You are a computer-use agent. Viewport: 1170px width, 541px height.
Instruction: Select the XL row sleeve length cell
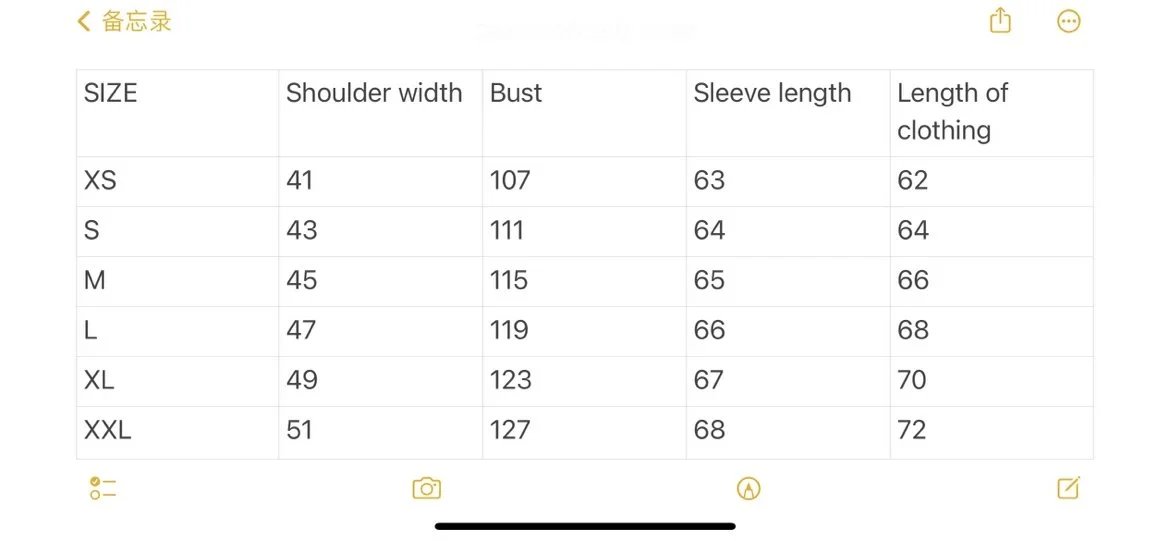pos(788,381)
